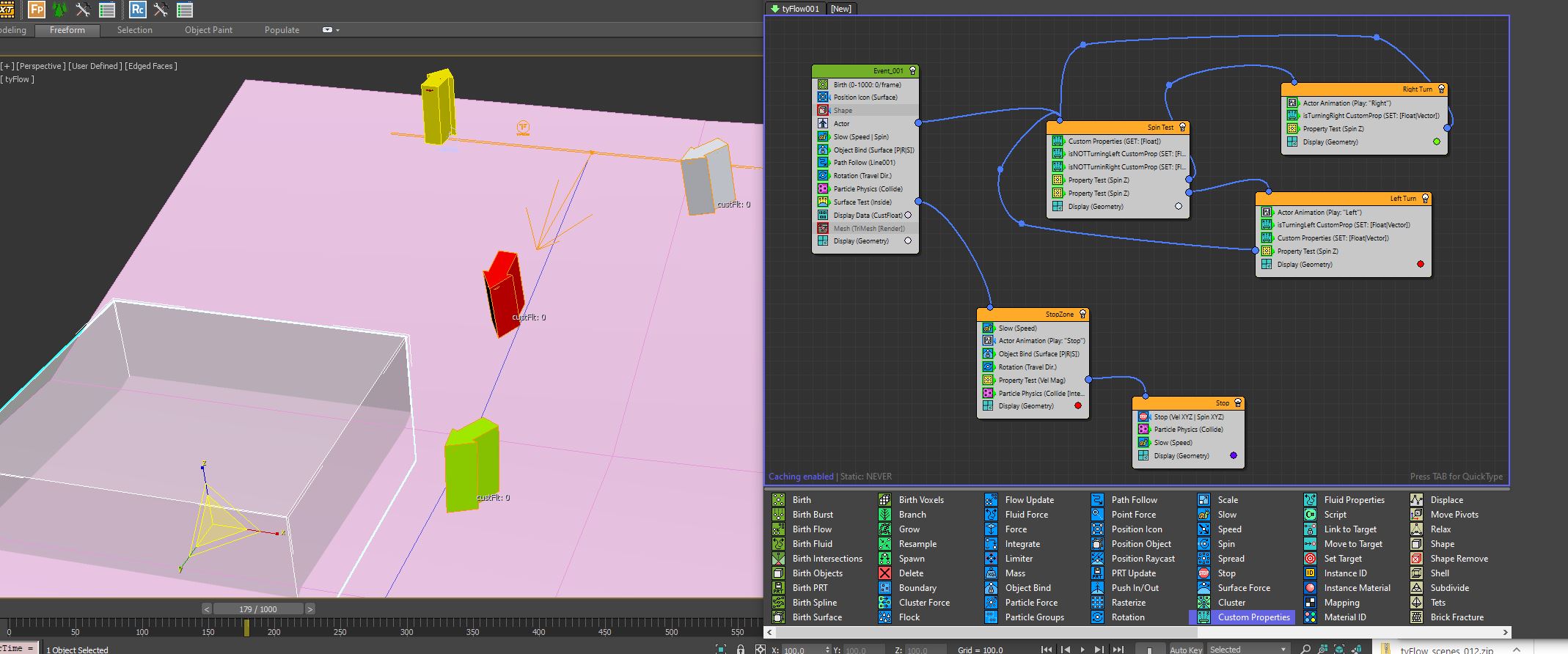Choose the Path Follow depot operator
Image resolution: width=1568 pixels, height=654 pixels.
tap(1134, 499)
